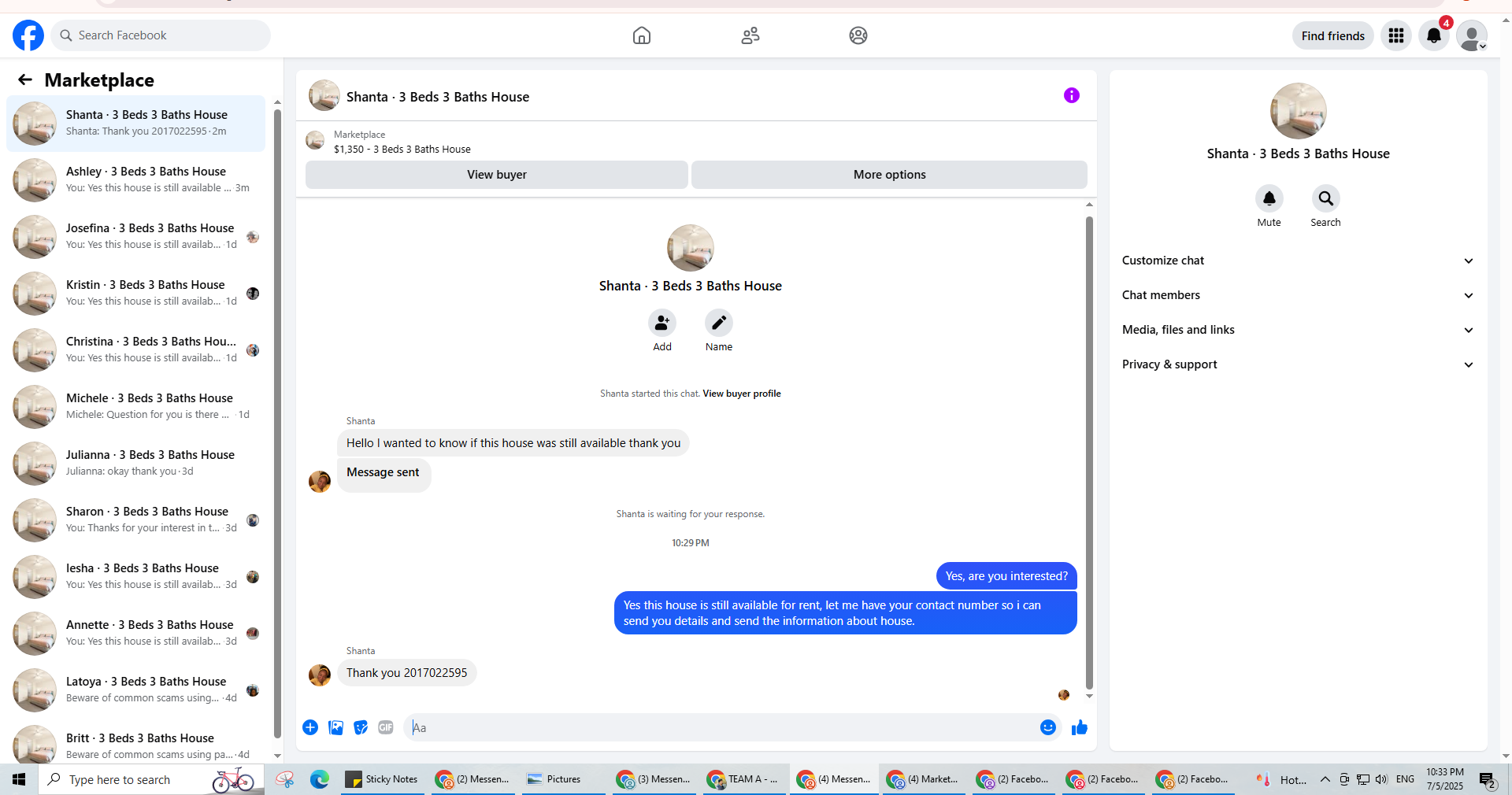Open Christina's 3 Beds conversation

pyautogui.click(x=135, y=350)
